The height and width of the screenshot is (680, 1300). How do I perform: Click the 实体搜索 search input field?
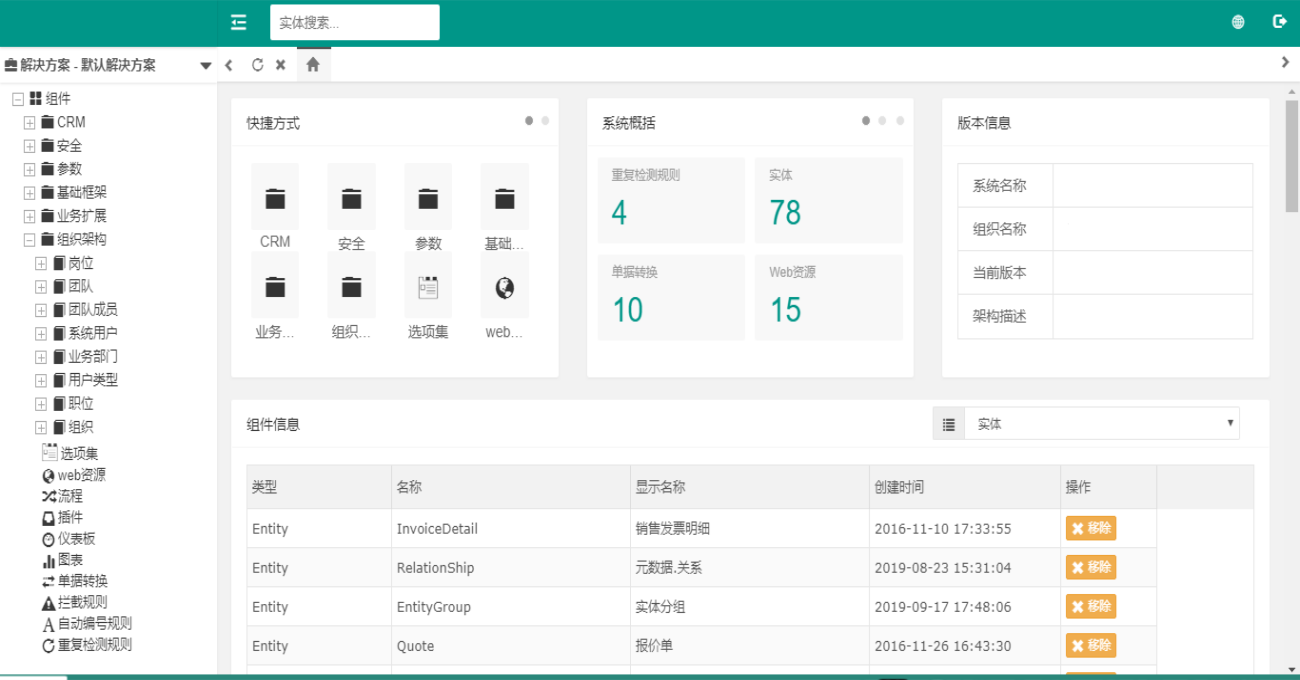pos(354,22)
